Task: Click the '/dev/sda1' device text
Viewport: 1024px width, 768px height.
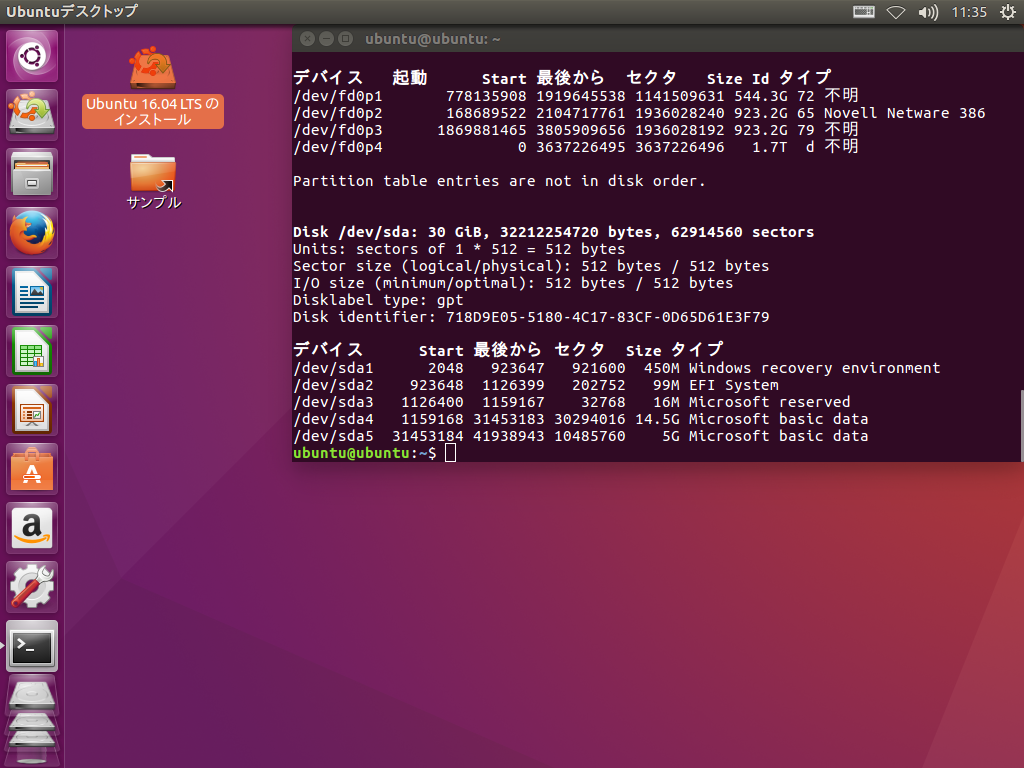Action: pyautogui.click(x=333, y=368)
